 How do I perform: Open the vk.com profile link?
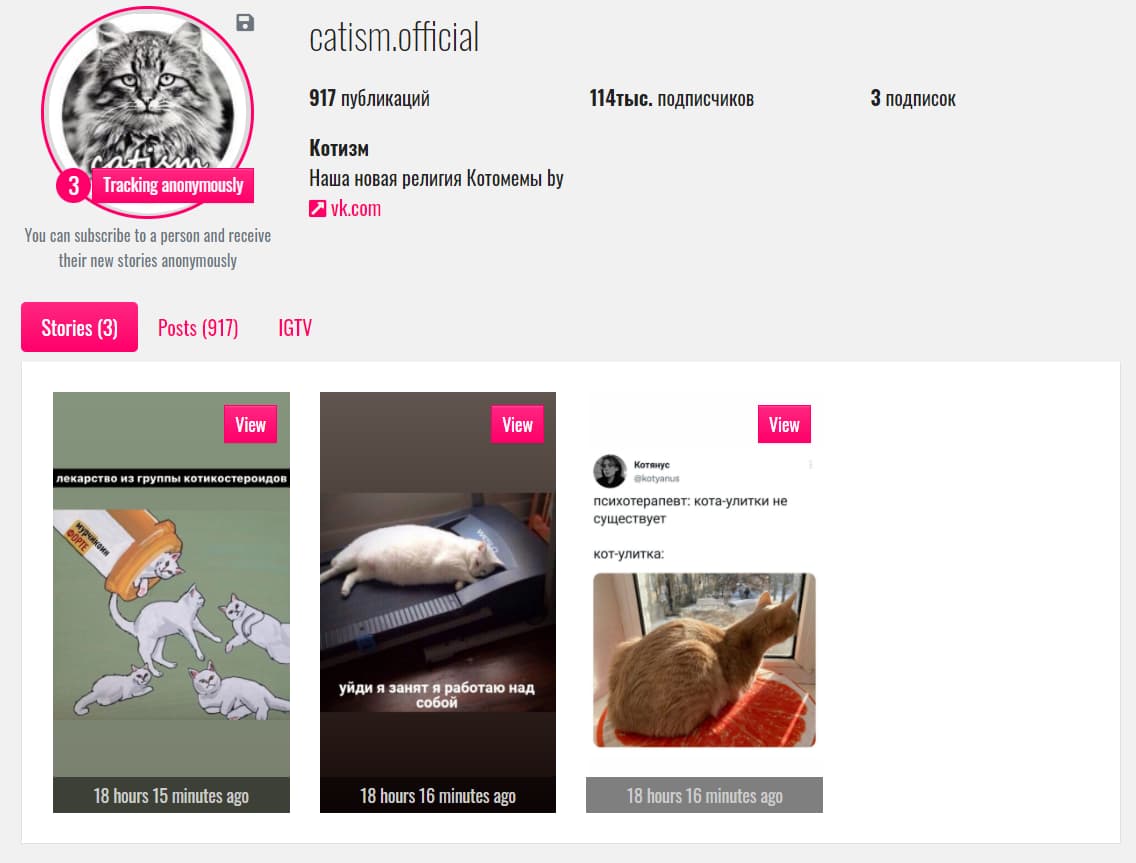[356, 209]
